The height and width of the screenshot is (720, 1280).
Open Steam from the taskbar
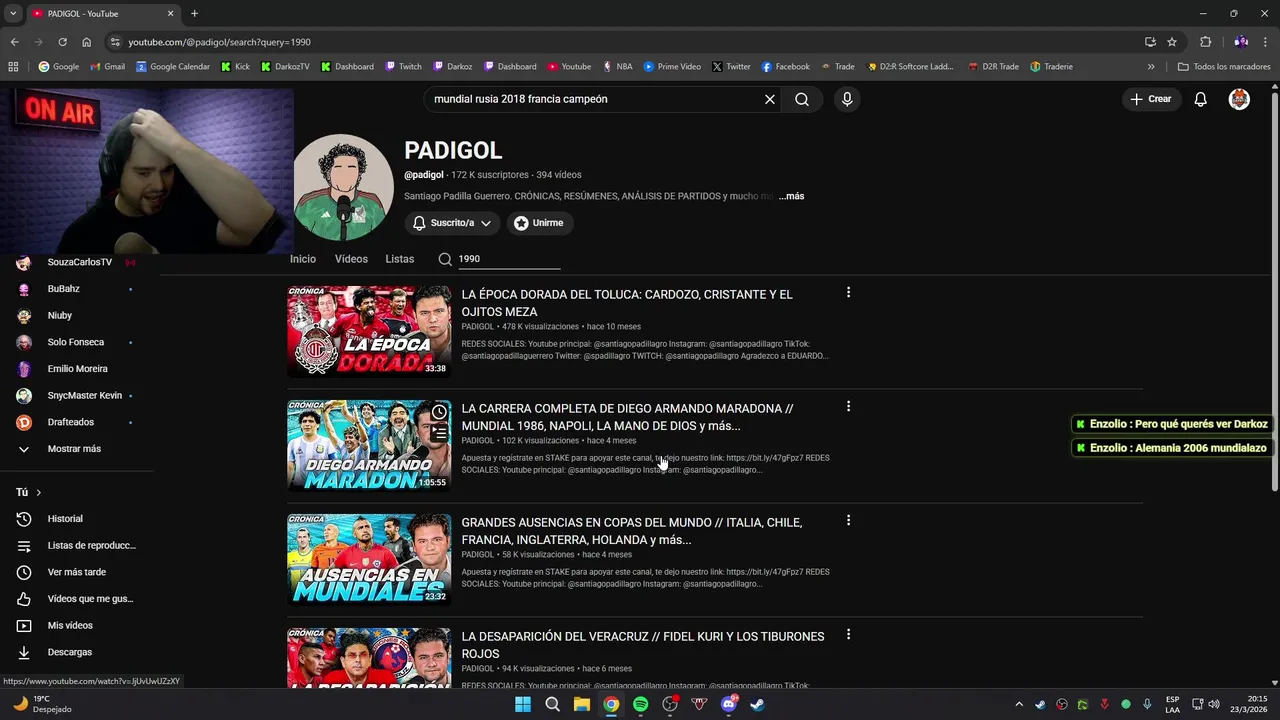click(758, 704)
